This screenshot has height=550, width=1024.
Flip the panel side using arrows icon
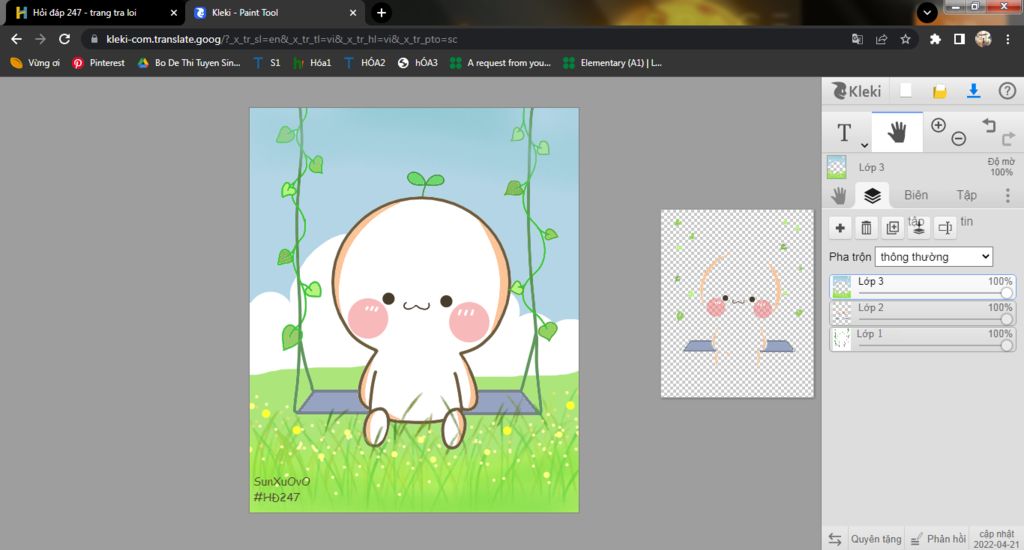click(x=835, y=539)
